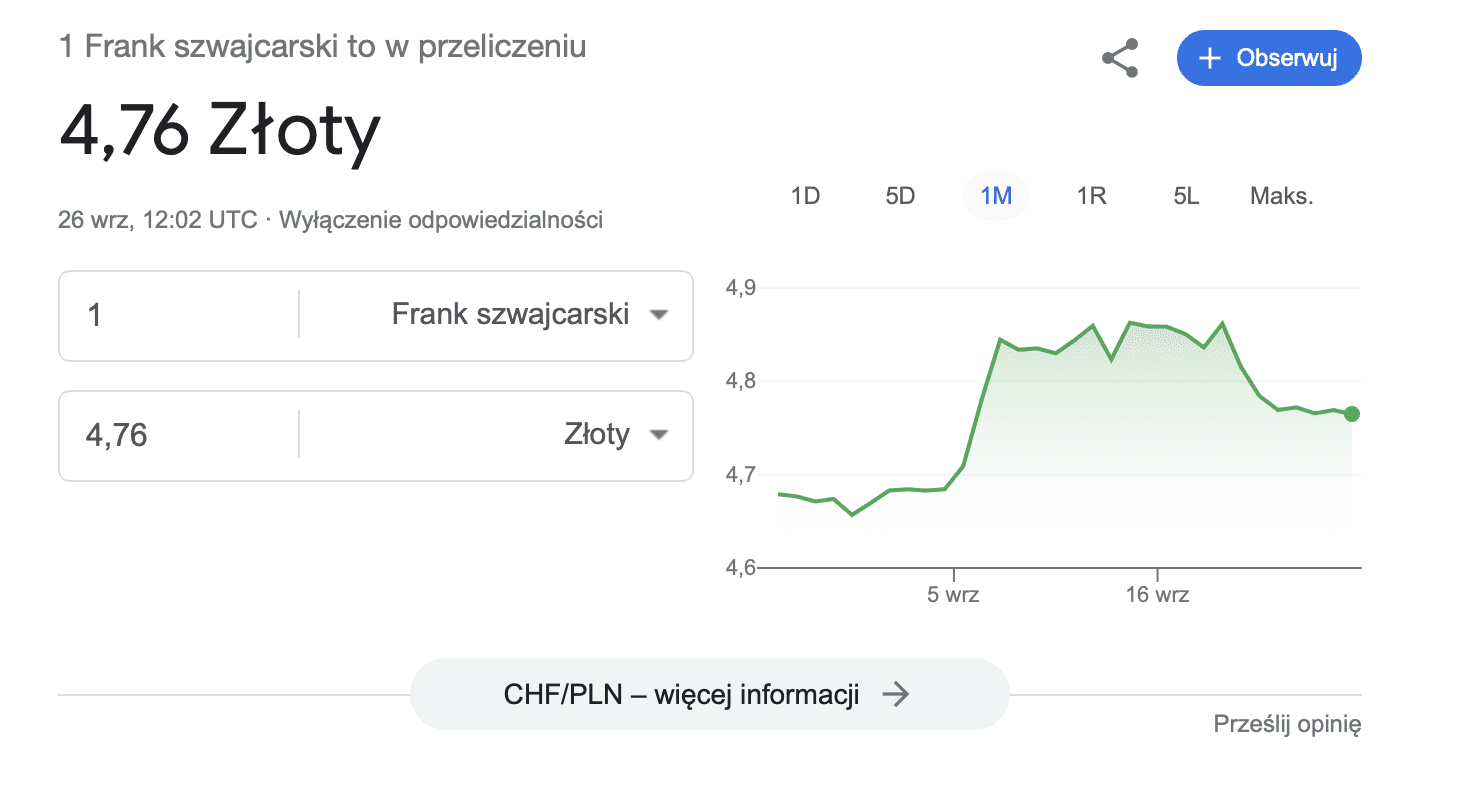
Task: Click the Frank amount input field
Action: tap(180, 315)
